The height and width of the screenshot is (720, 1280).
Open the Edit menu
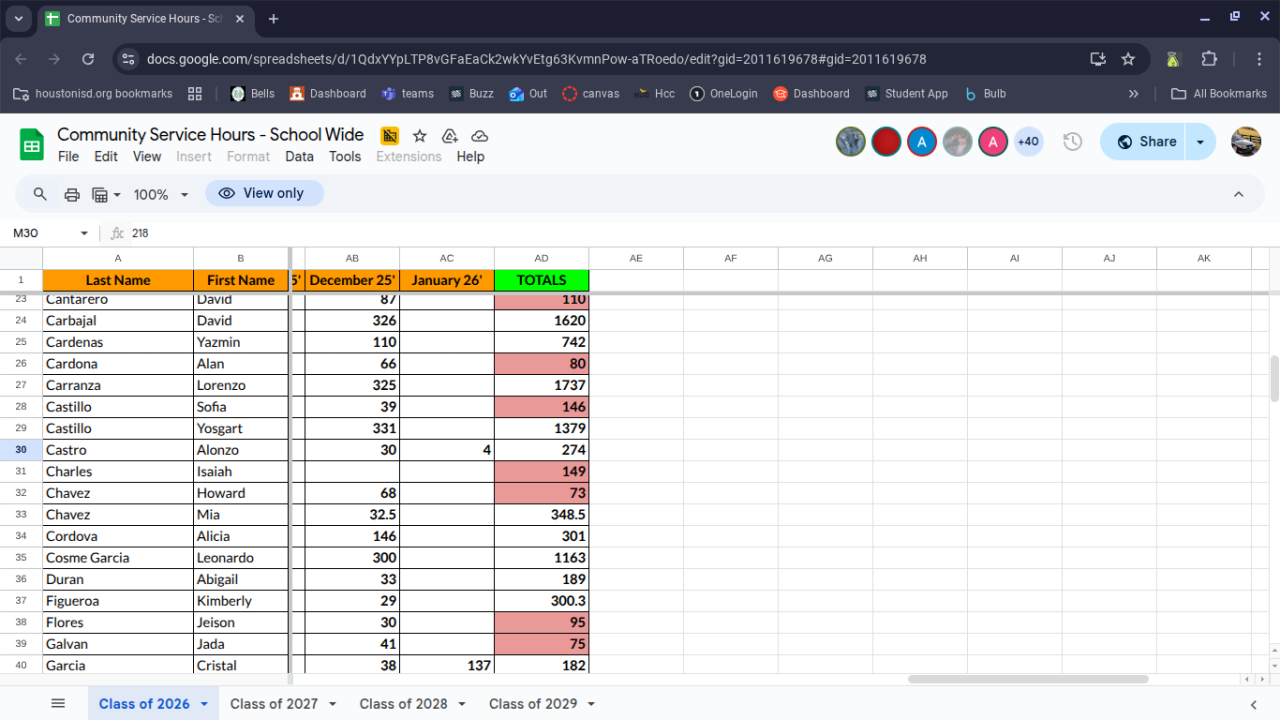pyautogui.click(x=106, y=156)
